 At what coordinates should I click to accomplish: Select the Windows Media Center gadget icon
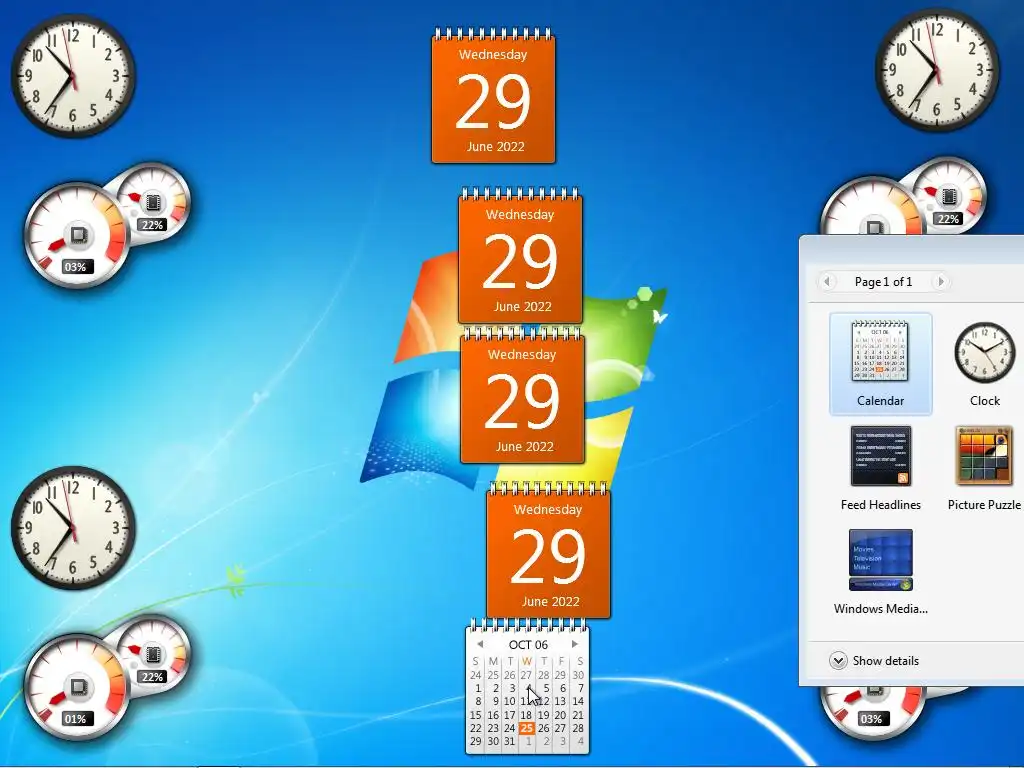click(880, 560)
